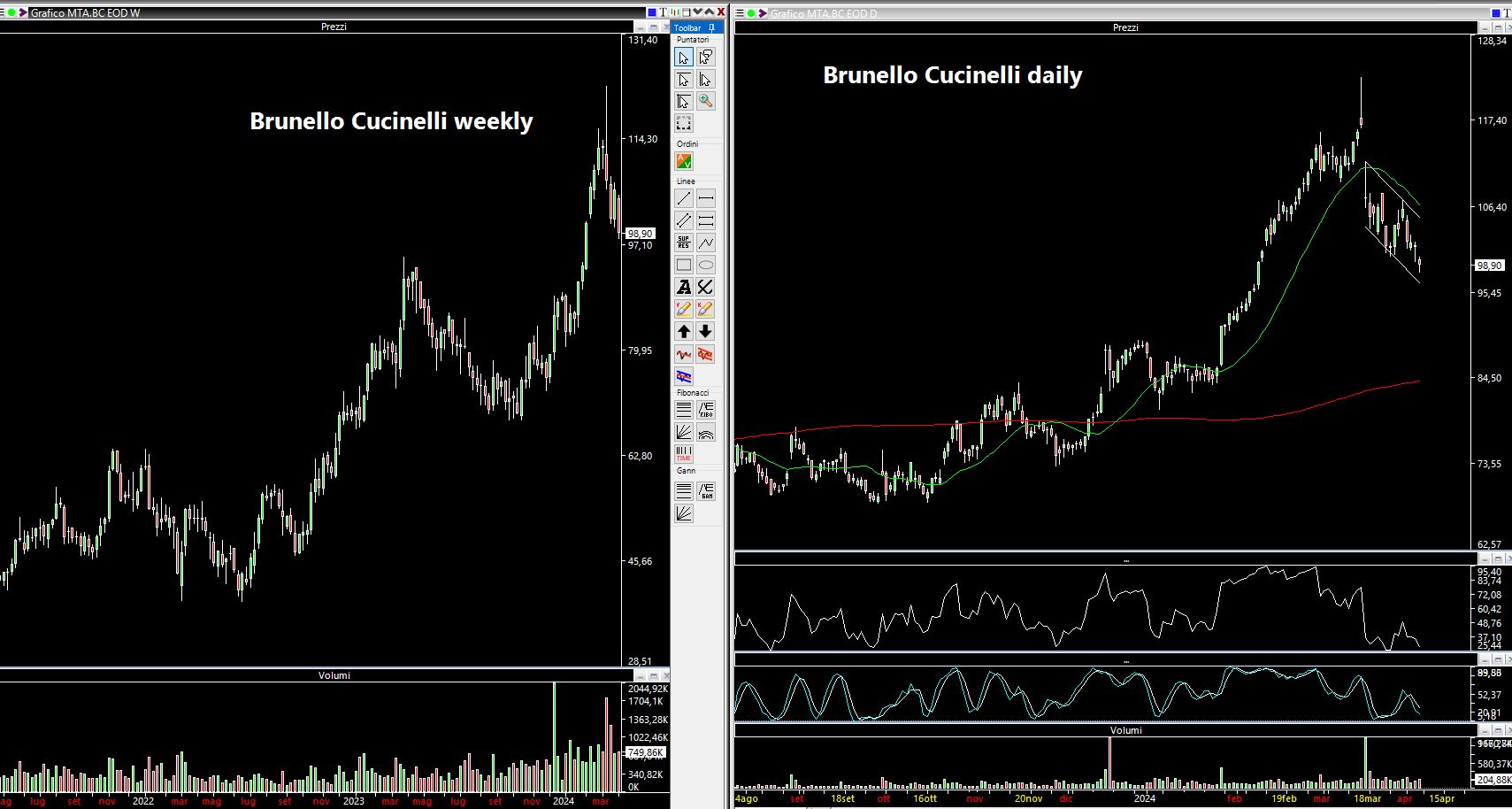Select the Gann fan tool
Viewport: 1512px width, 809px height.
(x=683, y=513)
